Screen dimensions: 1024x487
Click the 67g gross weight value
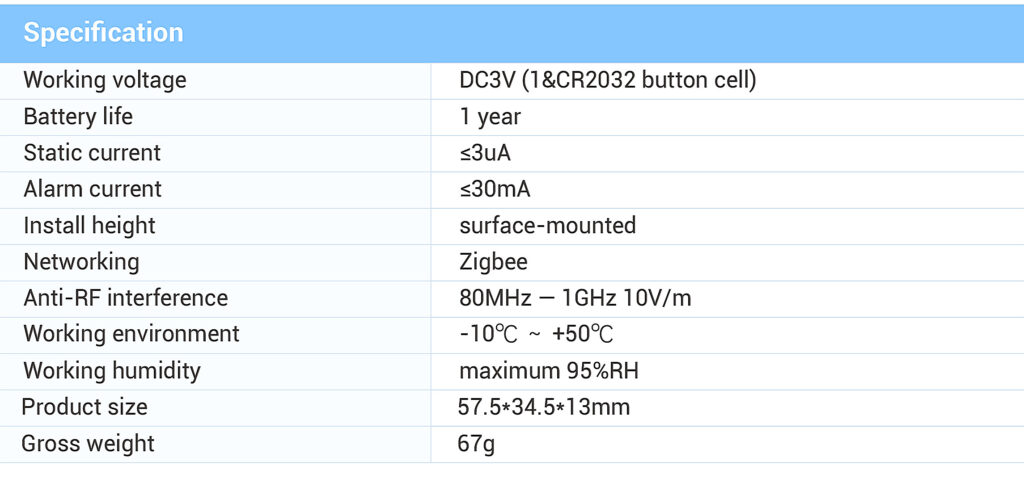click(476, 443)
